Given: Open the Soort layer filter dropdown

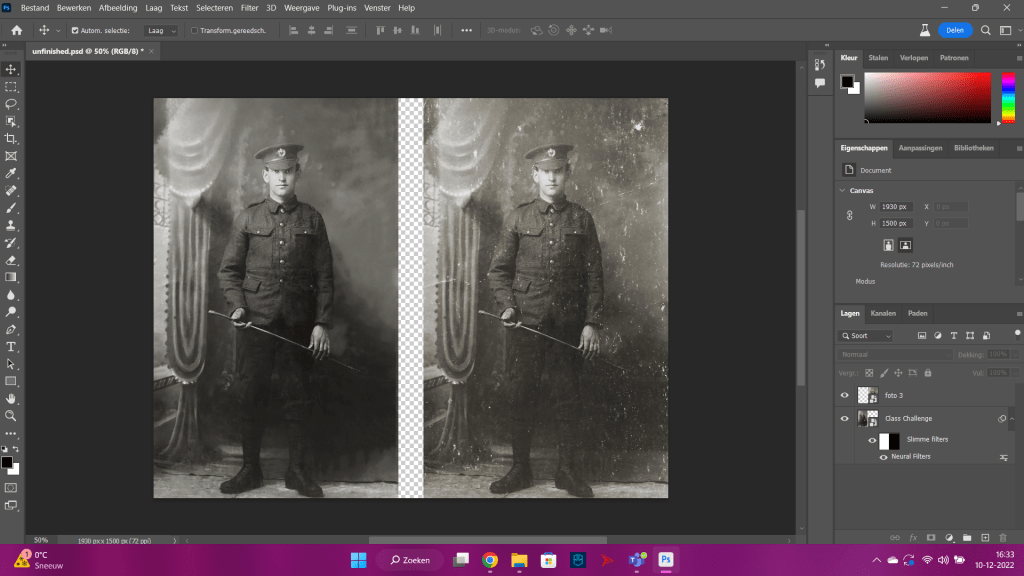Looking at the screenshot, I should click(x=867, y=336).
